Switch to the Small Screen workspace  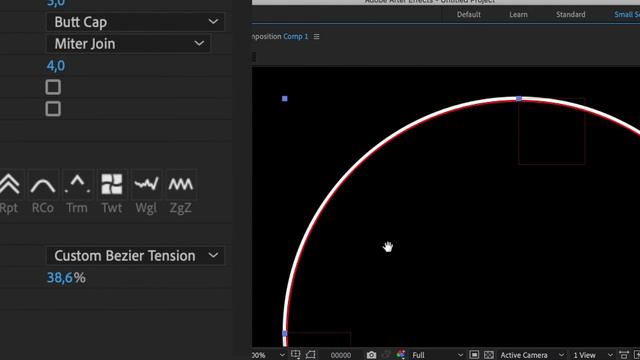(x=627, y=14)
